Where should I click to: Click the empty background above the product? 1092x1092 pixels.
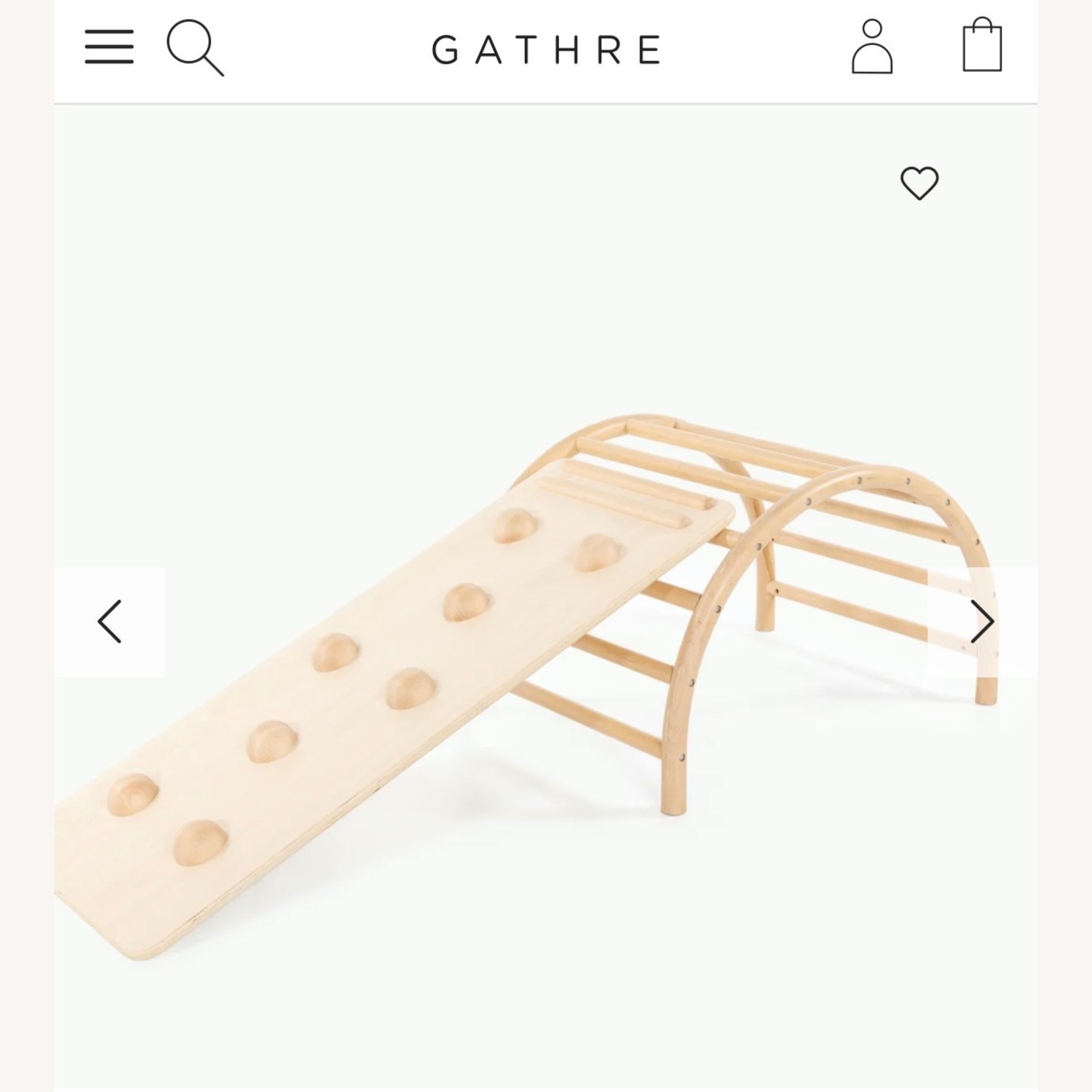coord(510,277)
